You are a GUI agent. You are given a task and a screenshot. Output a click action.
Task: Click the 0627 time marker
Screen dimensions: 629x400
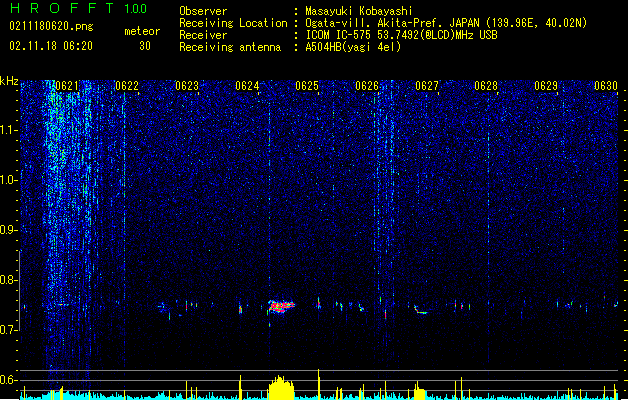427,86
